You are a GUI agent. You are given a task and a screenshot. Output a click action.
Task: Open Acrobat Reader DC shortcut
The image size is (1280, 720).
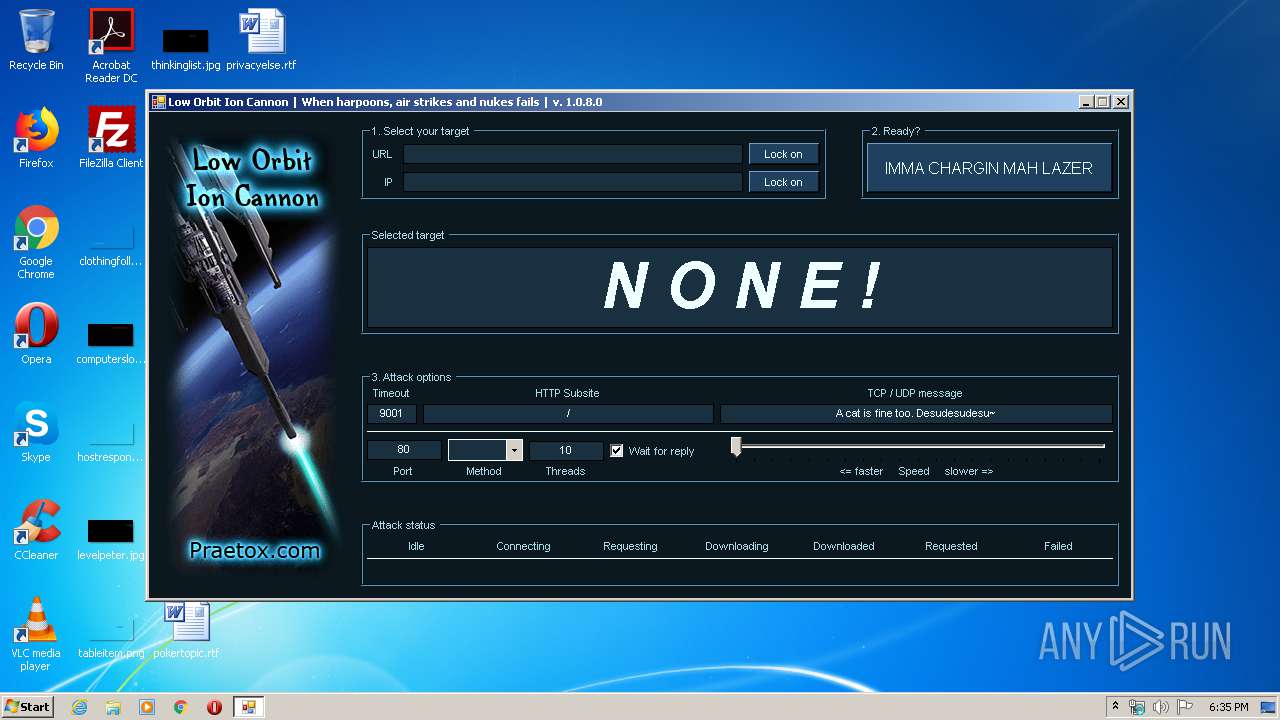point(111,46)
